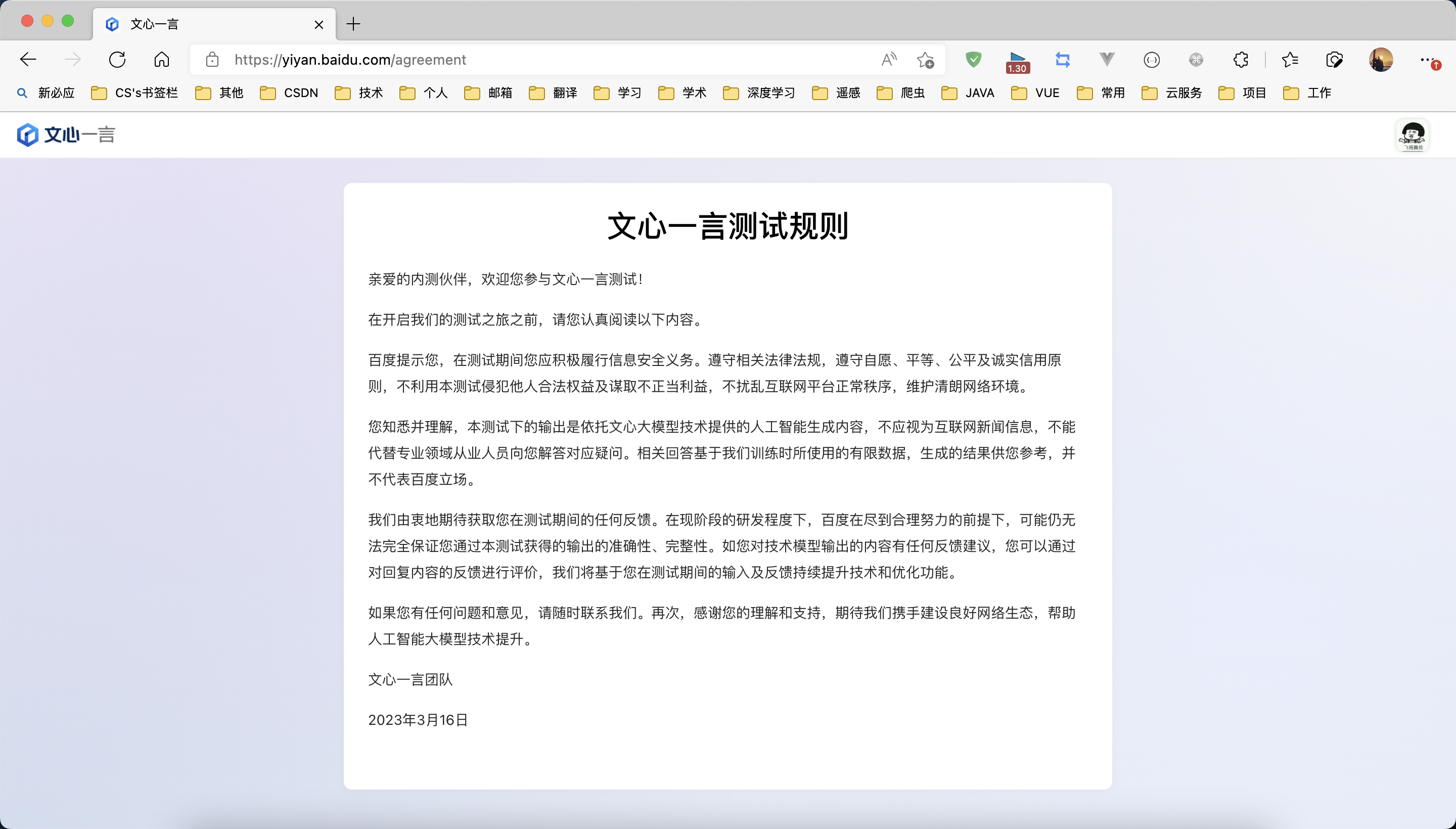Screen dimensions: 1456x829
Task: Add this page to favorites
Action: tap(925, 59)
